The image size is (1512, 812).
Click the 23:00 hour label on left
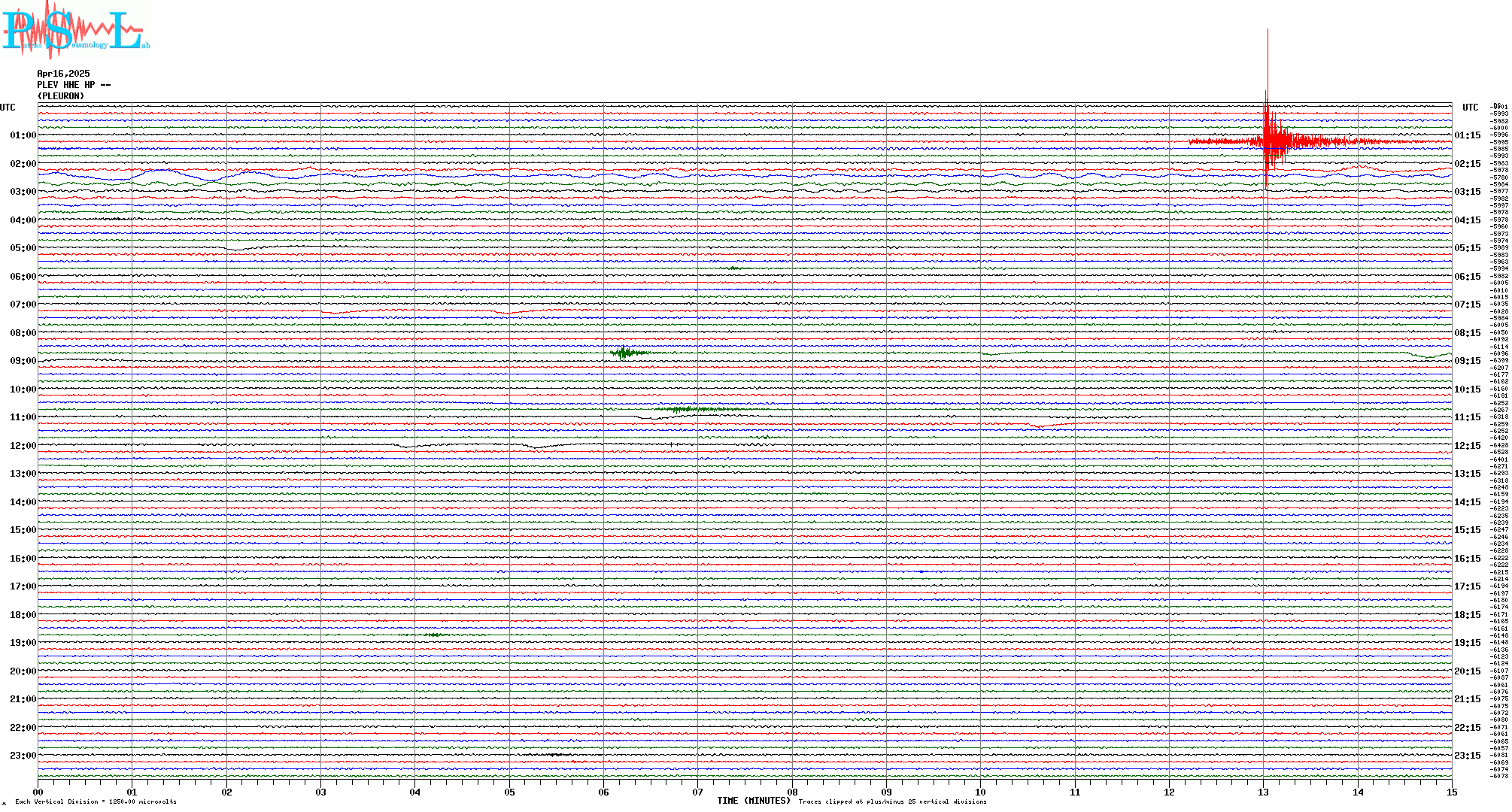[23, 756]
